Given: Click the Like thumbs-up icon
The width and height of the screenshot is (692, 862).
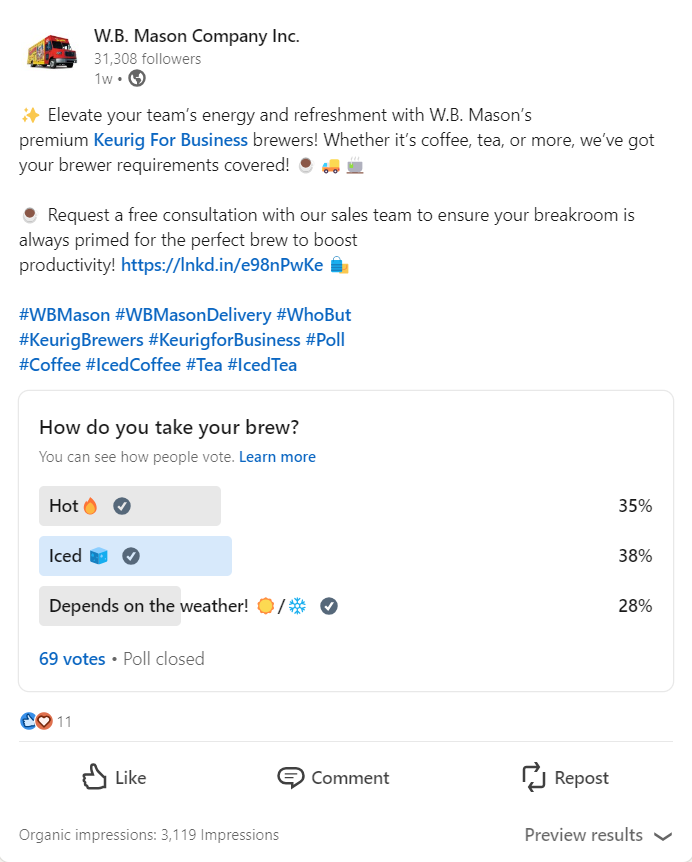Looking at the screenshot, I should pos(93,777).
